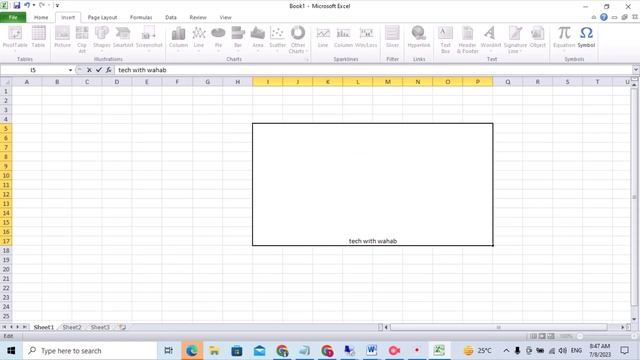Click the Save icon in Quick Access Toolbar
Viewport: 640px width, 360px height.
pos(17,6)
